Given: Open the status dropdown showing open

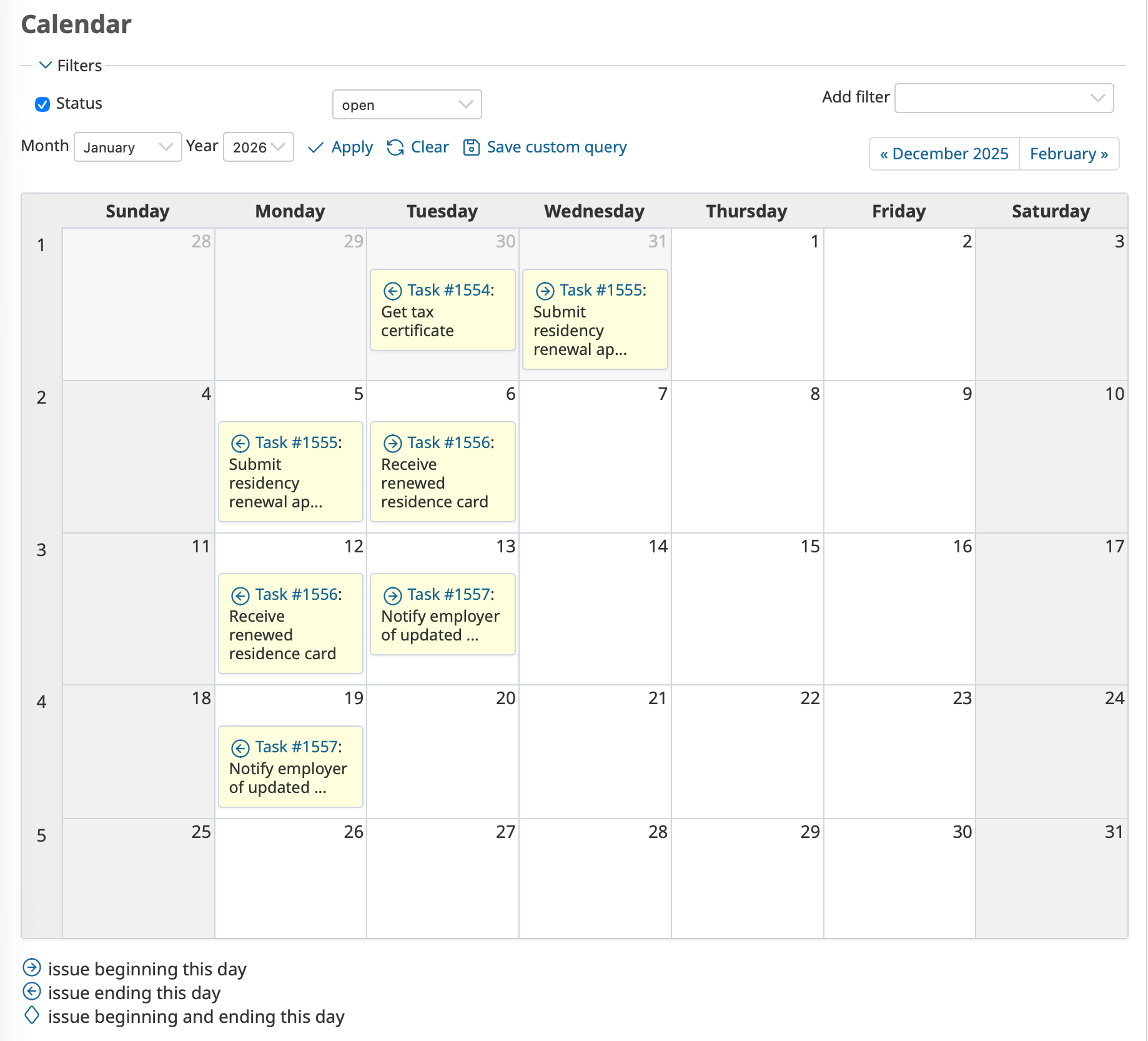Looking at the screenshot, I should [407, 104].
